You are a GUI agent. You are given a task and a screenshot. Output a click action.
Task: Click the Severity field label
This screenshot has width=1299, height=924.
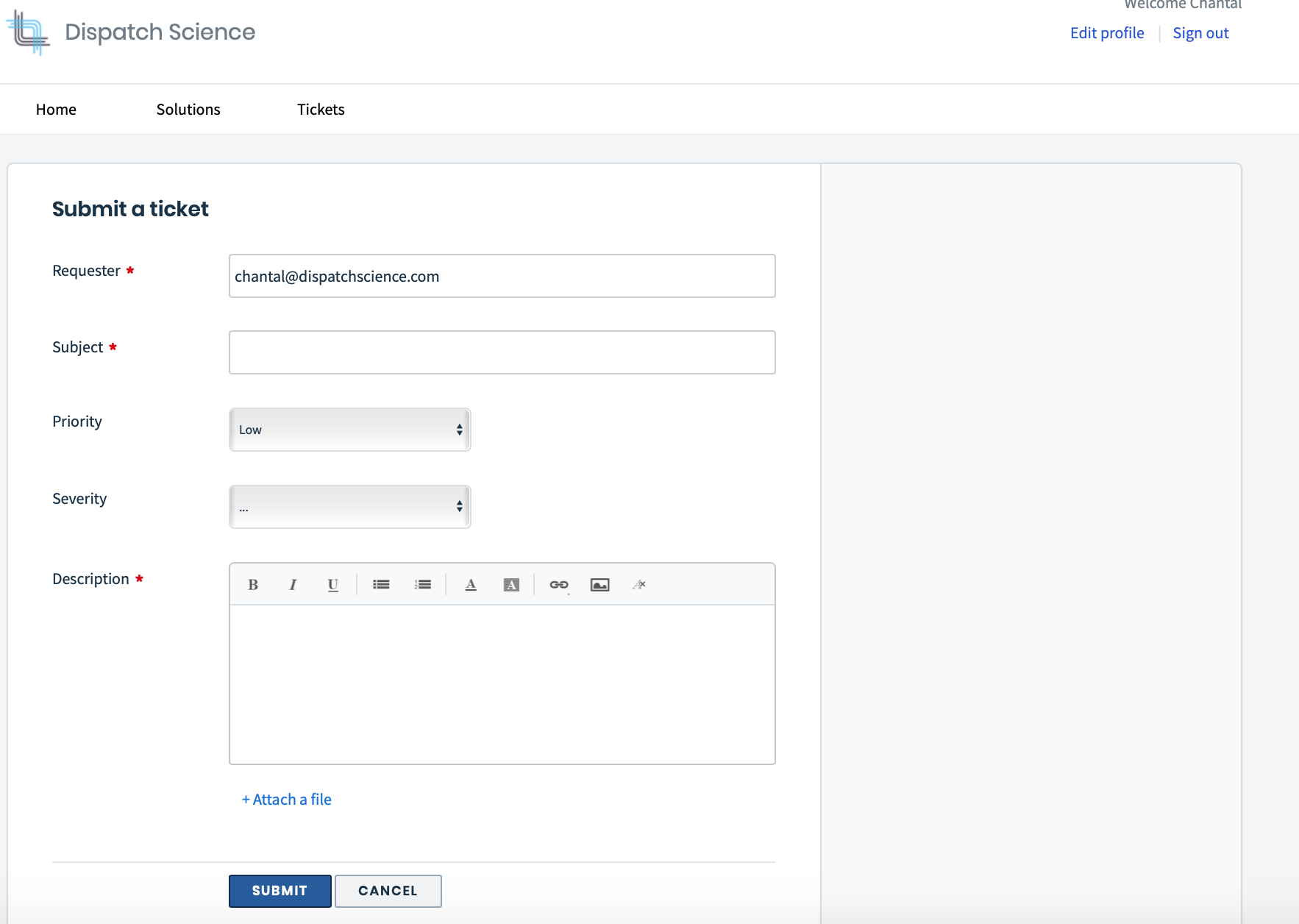pos(79,499)
